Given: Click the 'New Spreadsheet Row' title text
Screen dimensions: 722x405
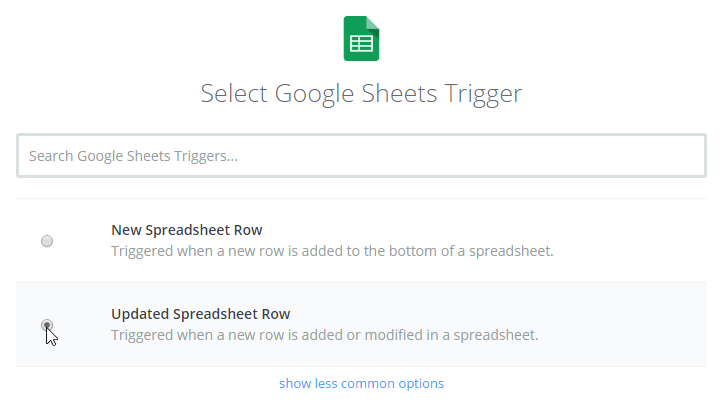Looking at the screenshot, I should point(186,230).
